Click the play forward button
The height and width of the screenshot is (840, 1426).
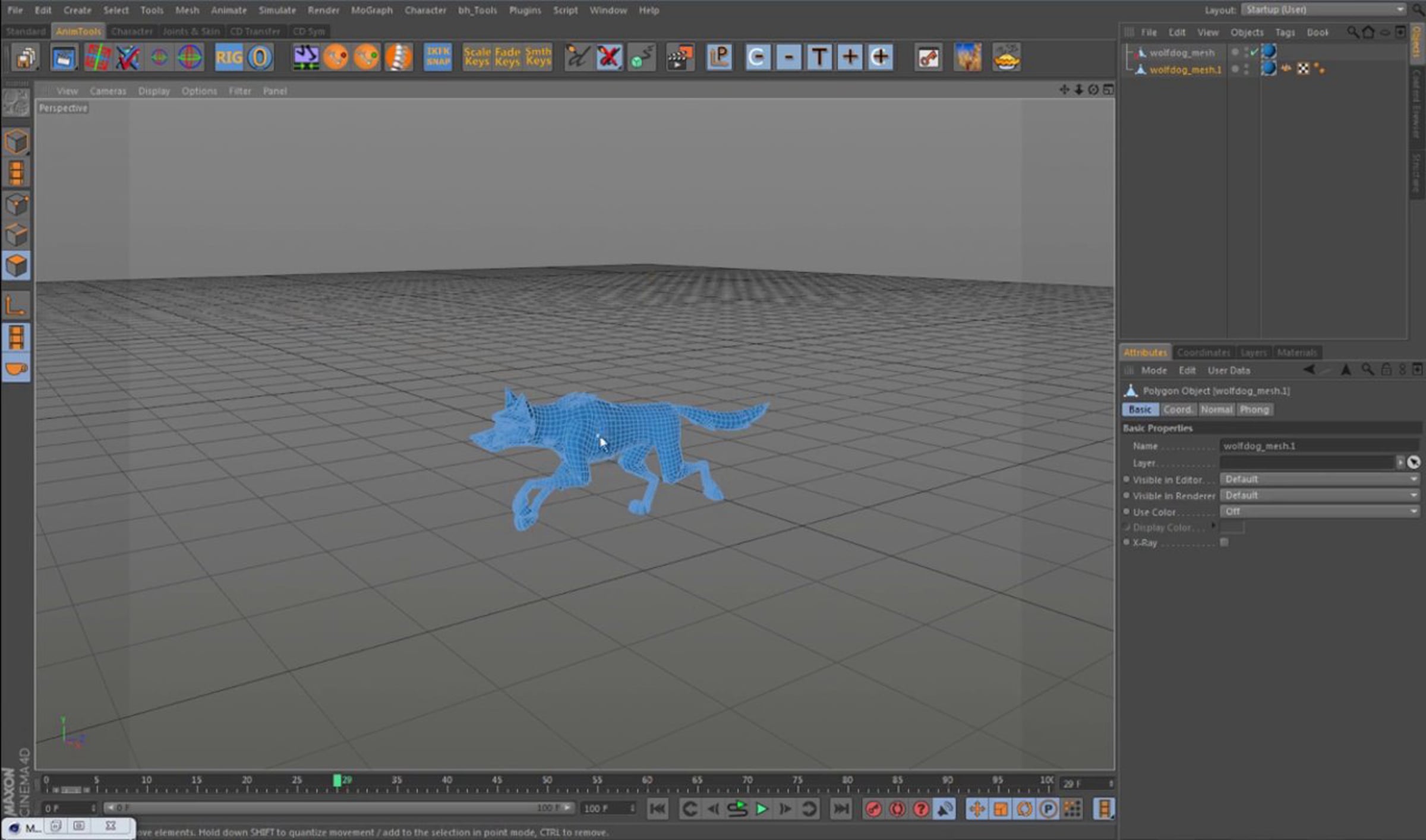[x=761, y=809]
